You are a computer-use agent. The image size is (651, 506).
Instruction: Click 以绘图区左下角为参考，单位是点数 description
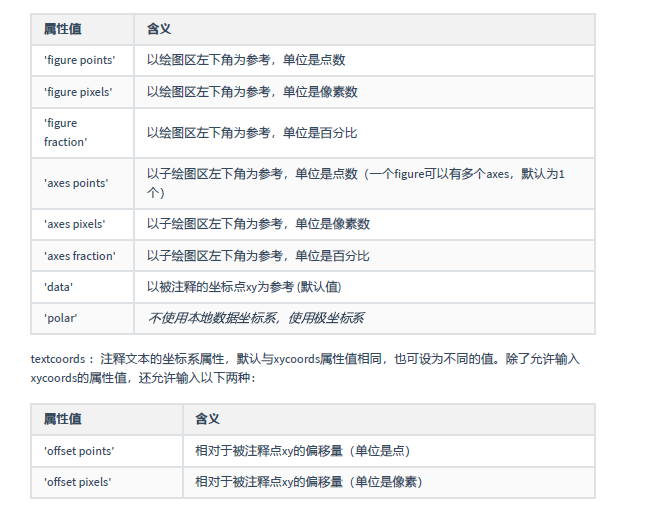pos(246,60)
